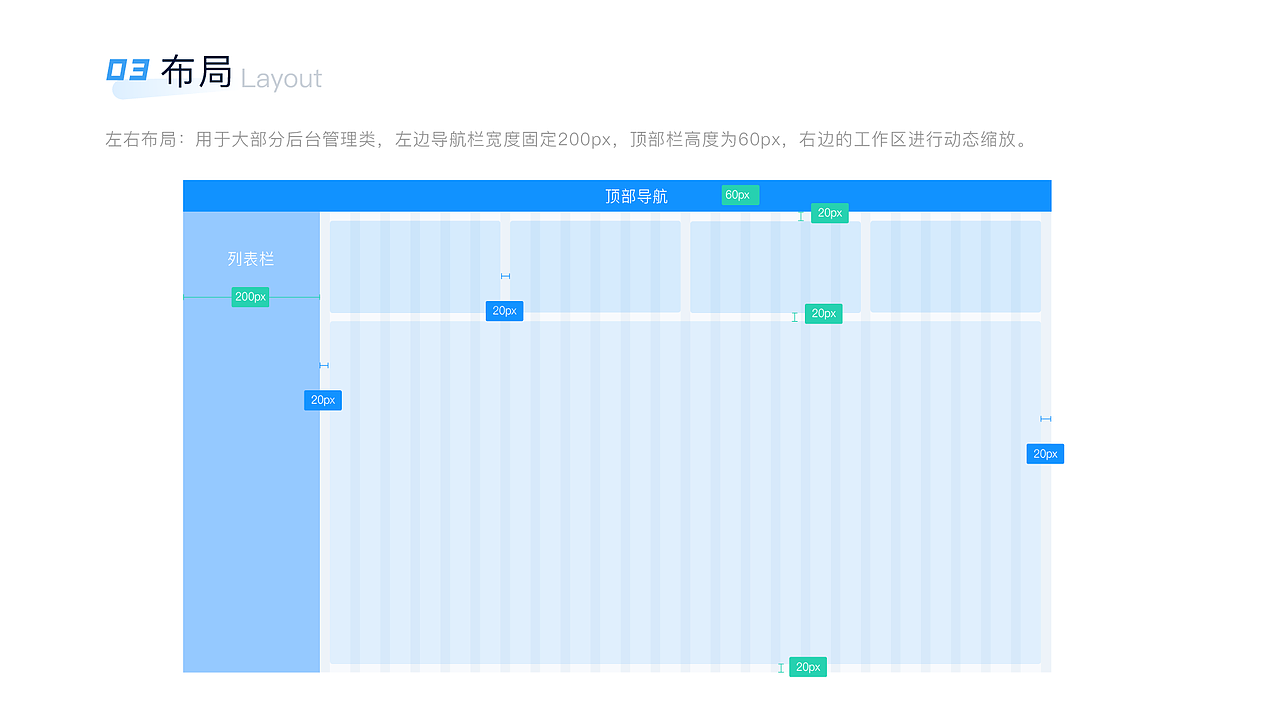
Task: Click the 03 section number
Action: point(127,70)
